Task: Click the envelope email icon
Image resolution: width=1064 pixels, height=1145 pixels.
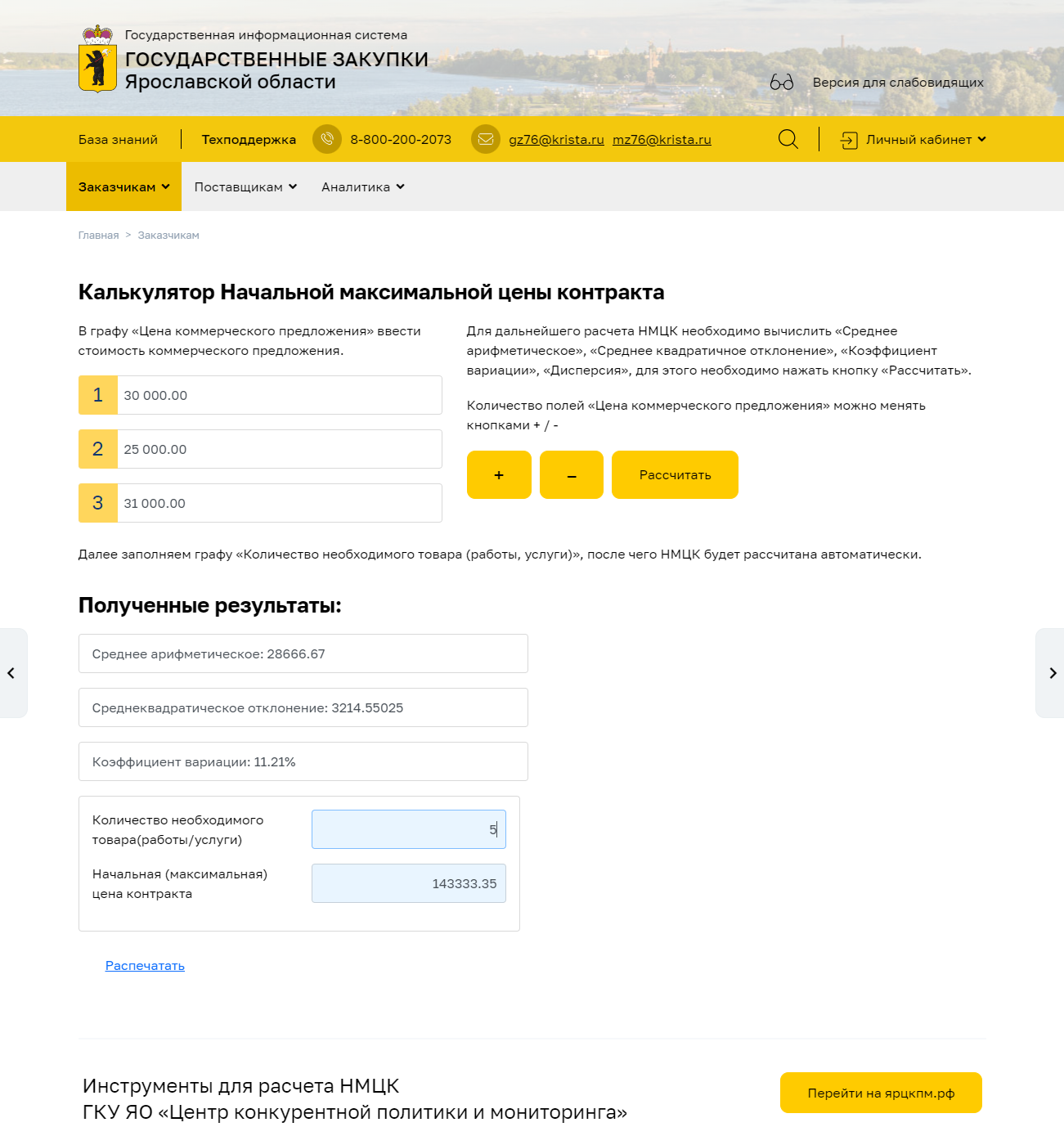Action: 486,139
